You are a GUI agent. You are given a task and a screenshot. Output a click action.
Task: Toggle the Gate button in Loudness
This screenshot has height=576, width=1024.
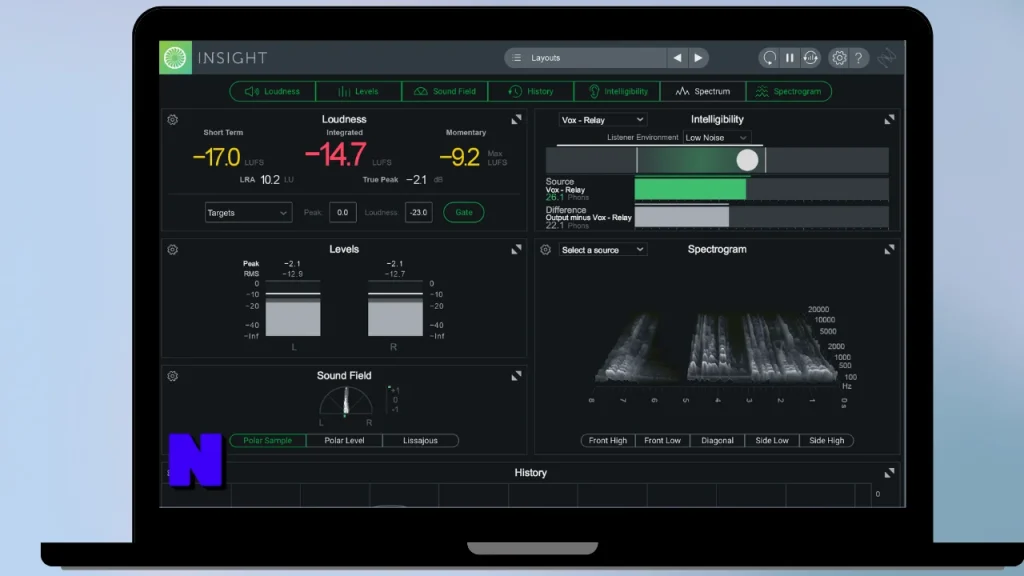tap(464, 212)
